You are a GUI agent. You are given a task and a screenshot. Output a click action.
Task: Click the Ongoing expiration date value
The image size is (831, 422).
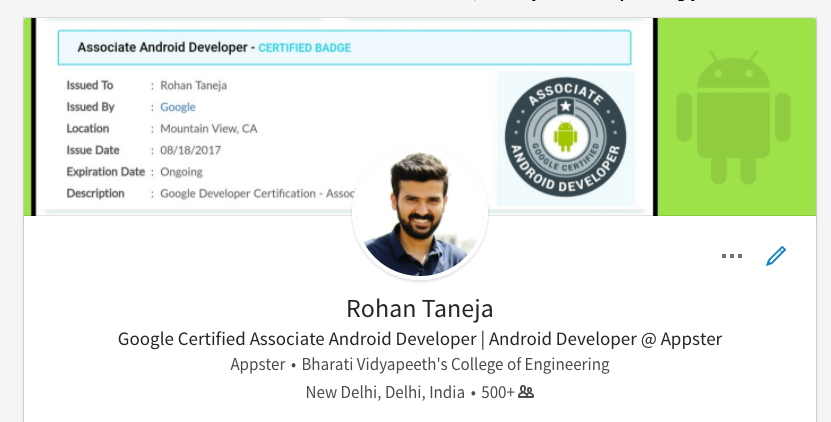point(181,172)
